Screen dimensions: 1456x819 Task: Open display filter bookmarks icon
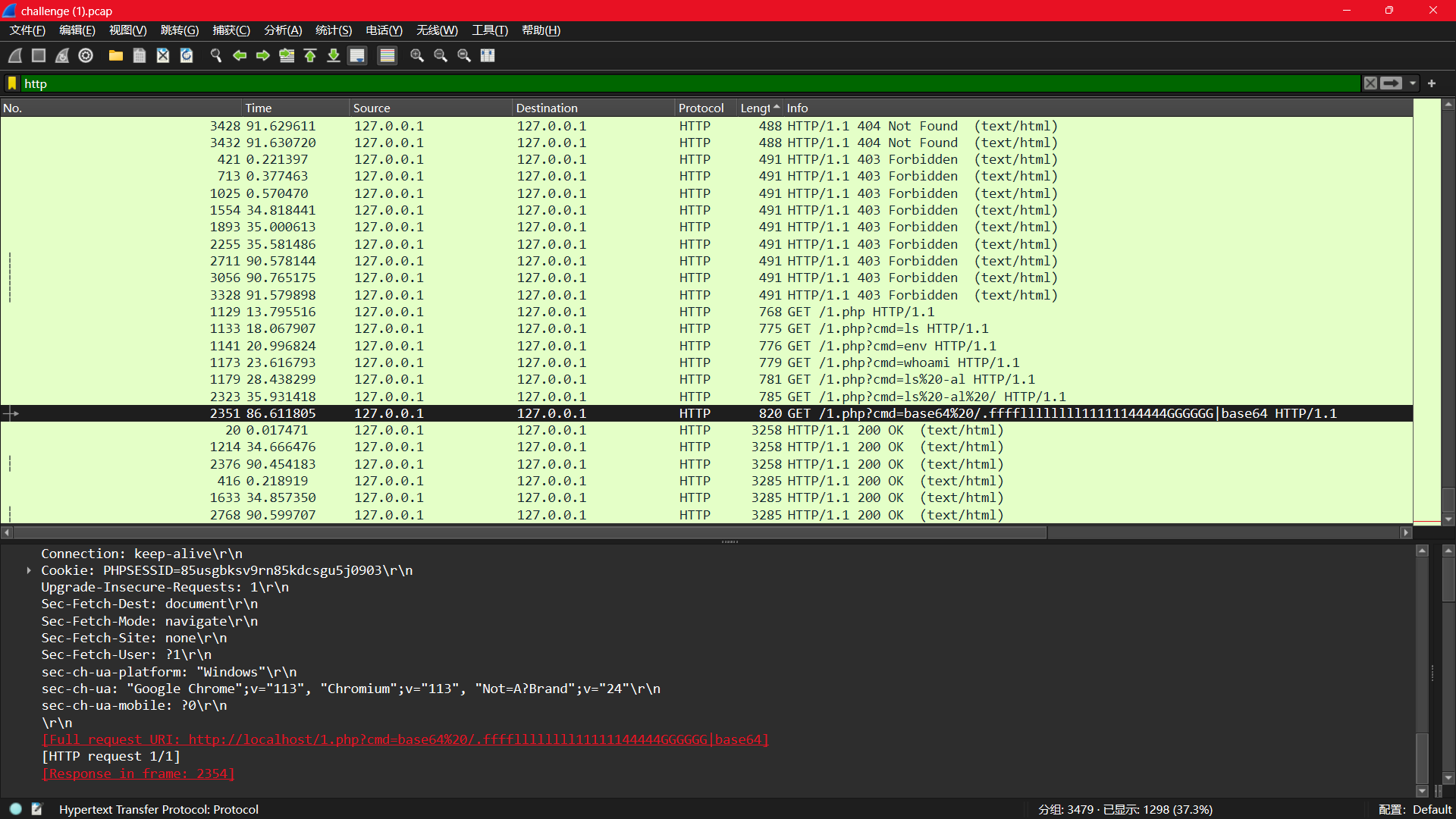pos(12,83)
